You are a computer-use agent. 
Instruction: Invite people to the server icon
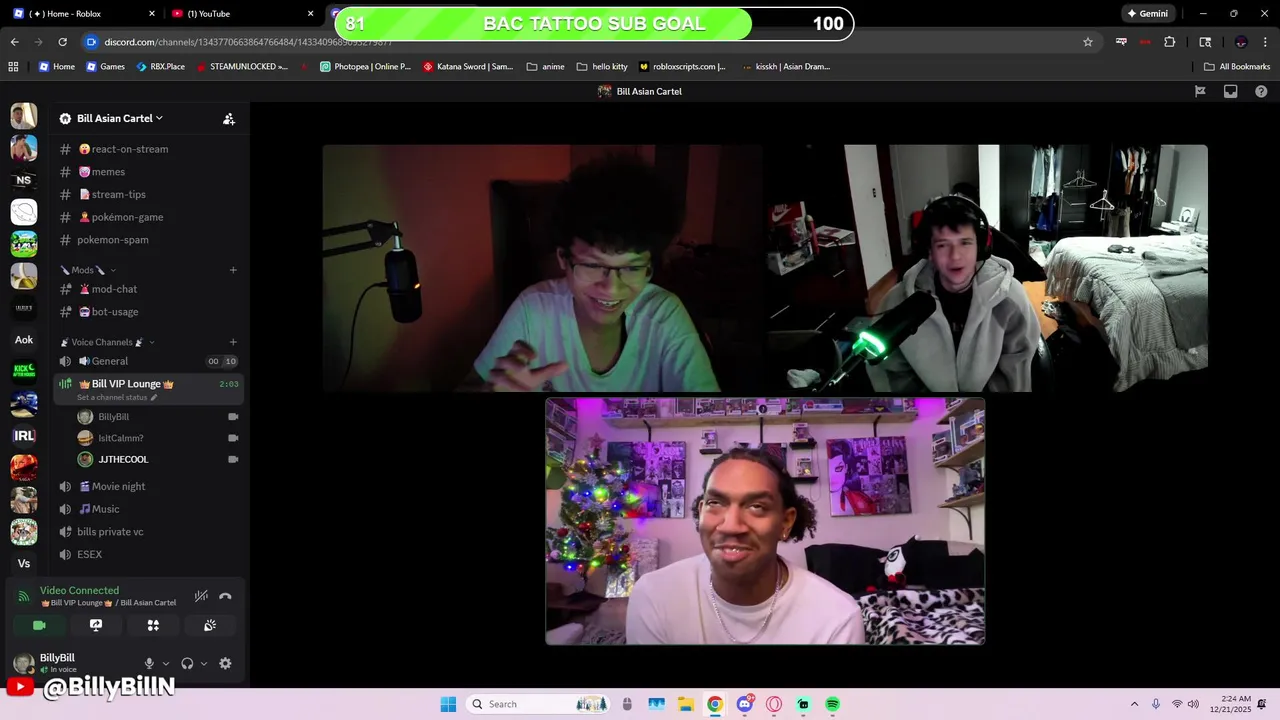click(x=229, y=118)
